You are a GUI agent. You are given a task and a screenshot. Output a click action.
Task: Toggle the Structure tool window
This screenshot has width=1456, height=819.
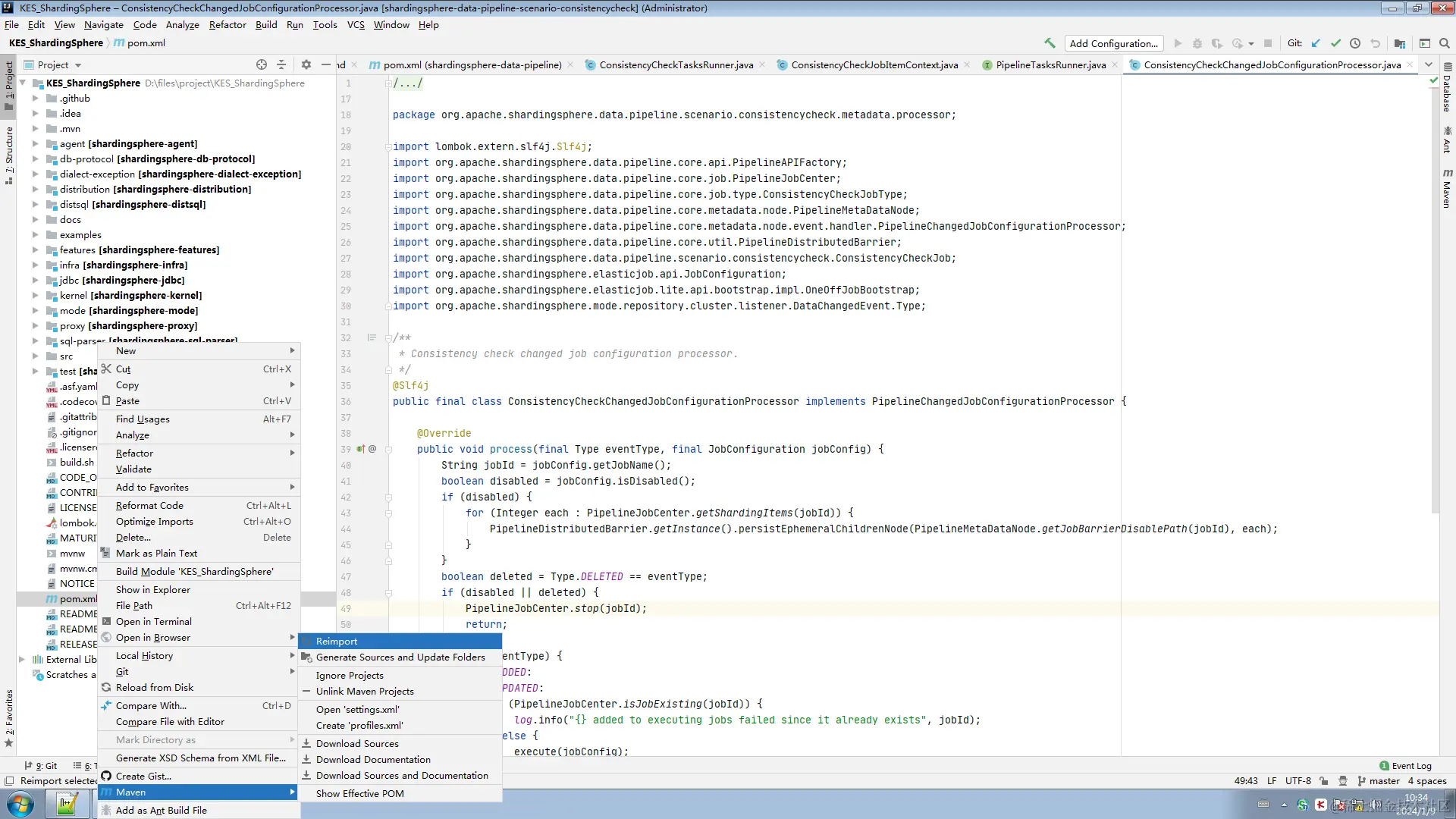pos(9,155)
